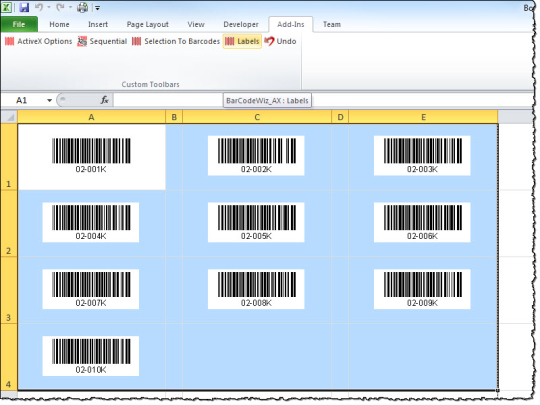Image resolution: width=540 pixels, height=405 pixels.
Task: Switch to the Page Layout tab
Action: pyautogui.click(x=147, y=24)
